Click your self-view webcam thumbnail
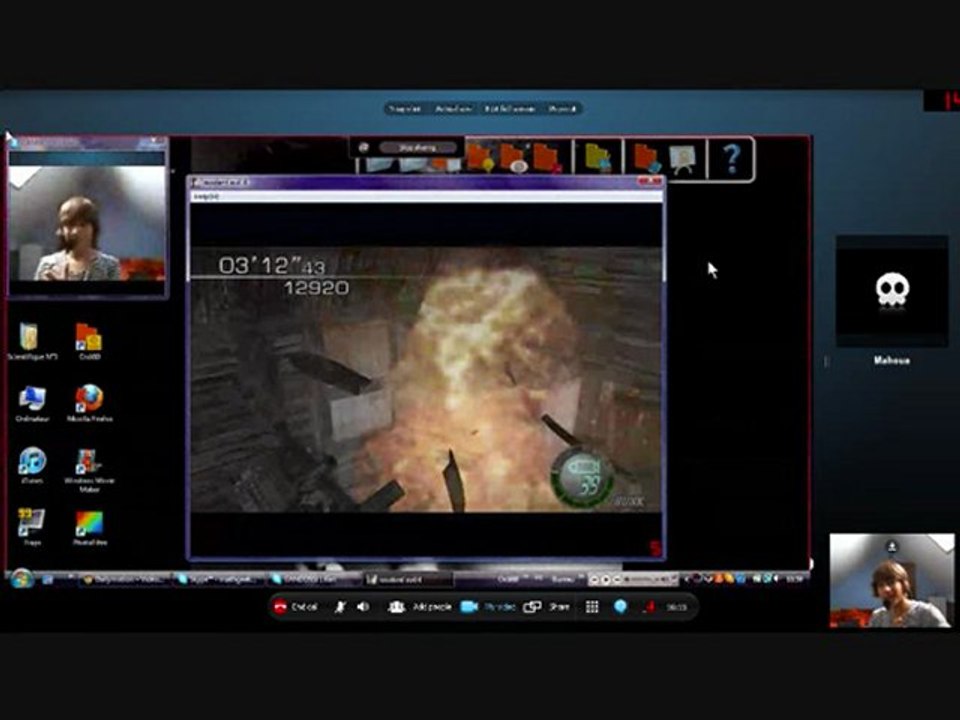The width and height of the screenshot is (960, 720). pos(891,580)
